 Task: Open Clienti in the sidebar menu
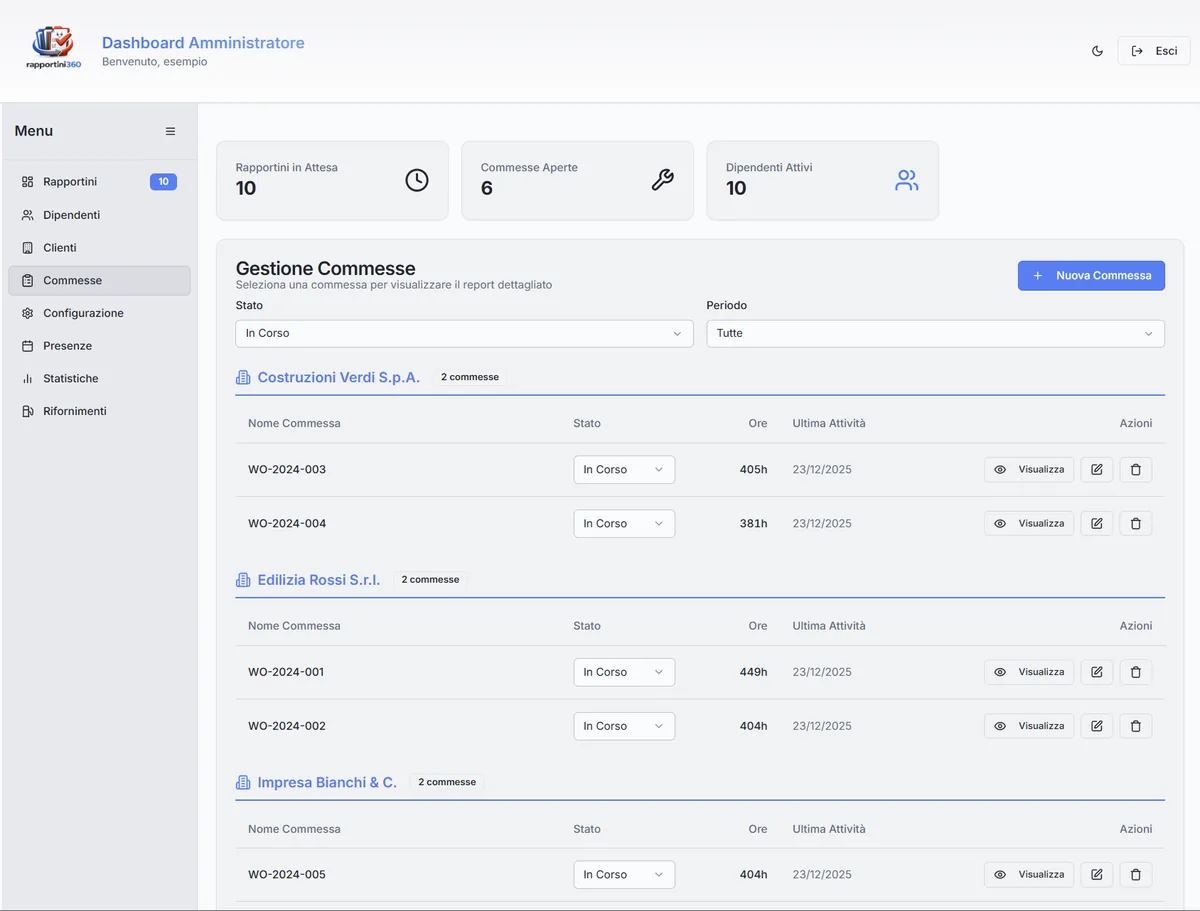coord(99,248)
